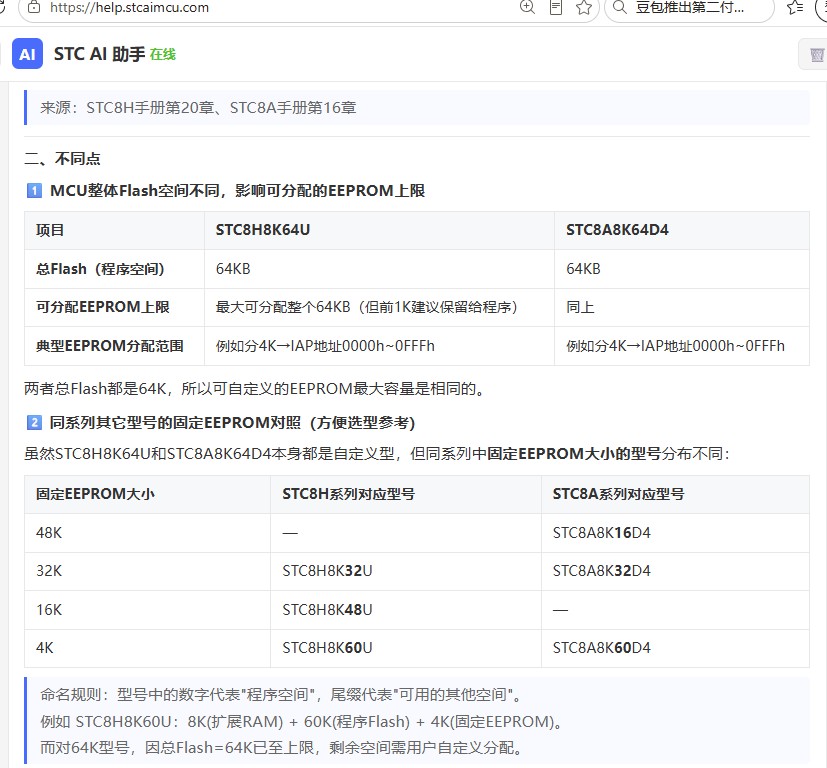
Task: Click the 64KB cell under STC8A8K64D4
Action: [583, 269]
